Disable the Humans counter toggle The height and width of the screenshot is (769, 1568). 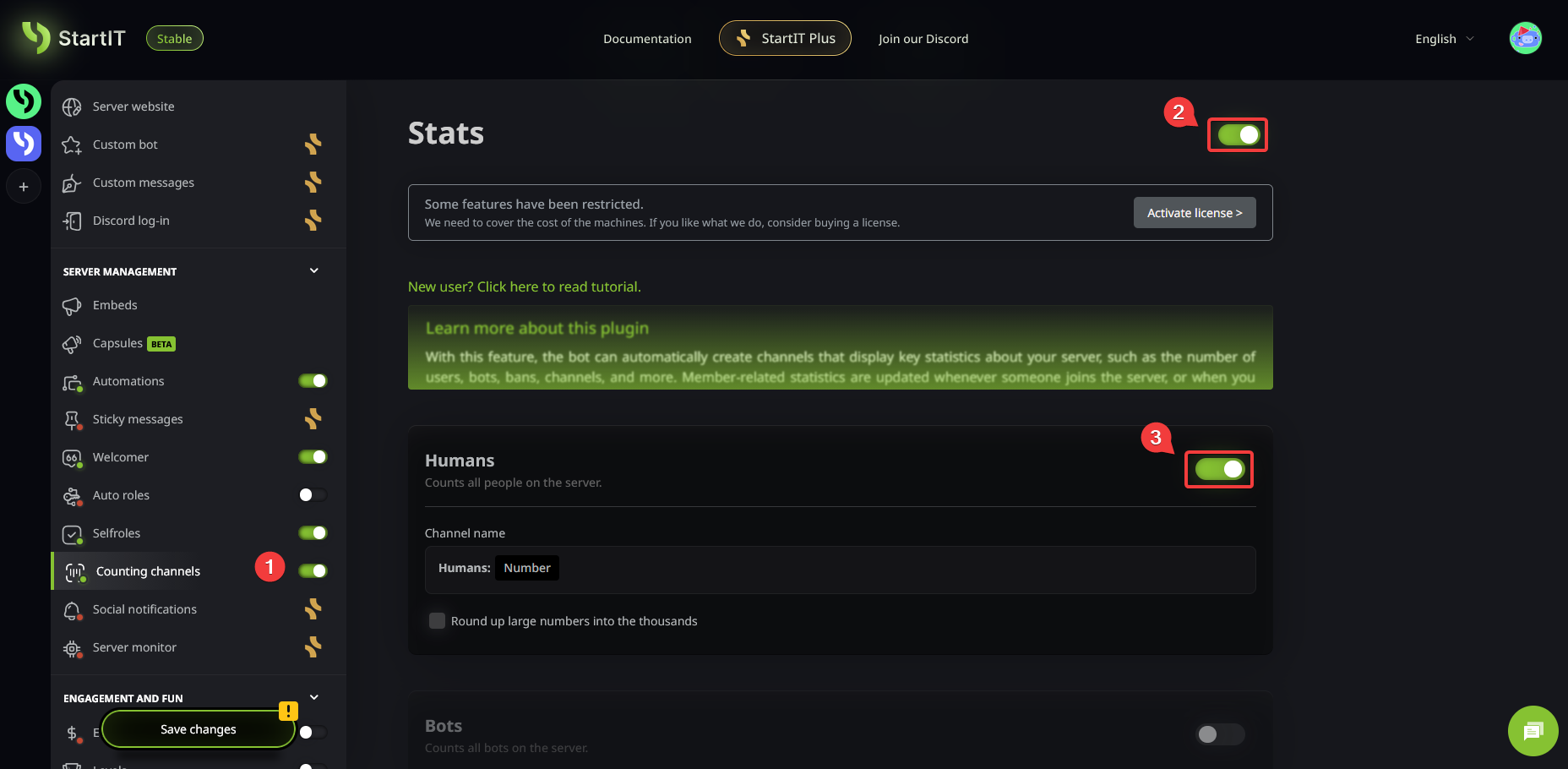pos(1219,469)
